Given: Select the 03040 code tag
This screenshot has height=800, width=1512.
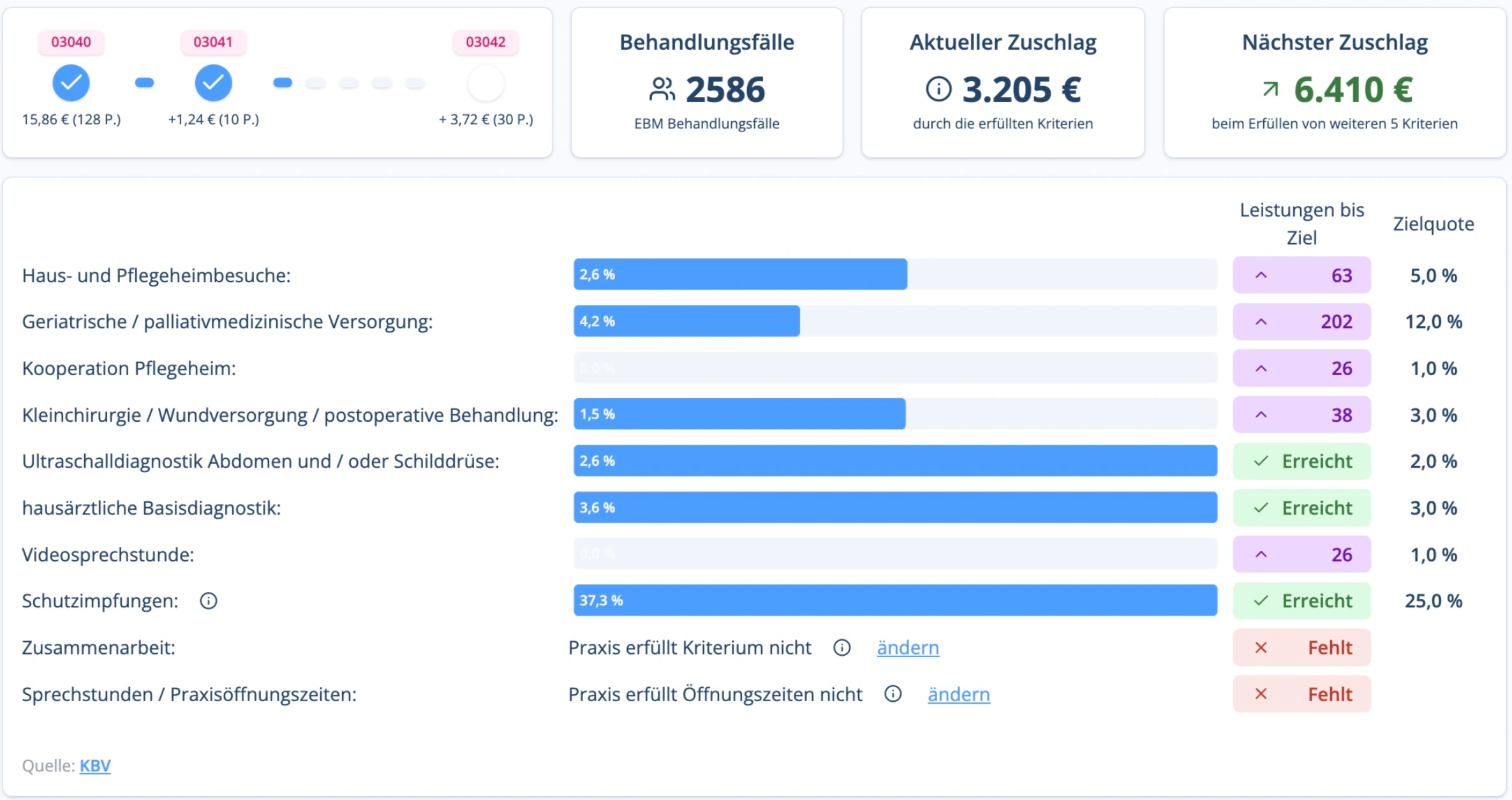Looking at the screenshot, I should click(x=71, y=42).
